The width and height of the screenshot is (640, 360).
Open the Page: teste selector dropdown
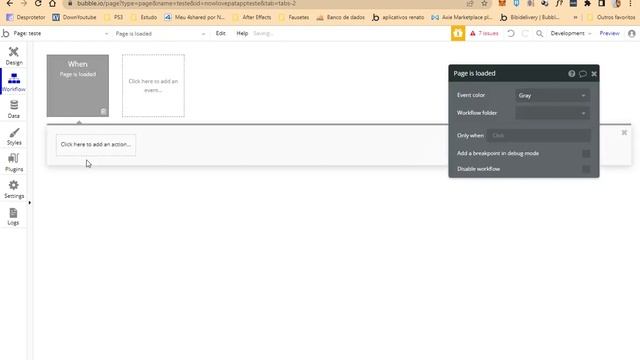click(x=60, y=33)
